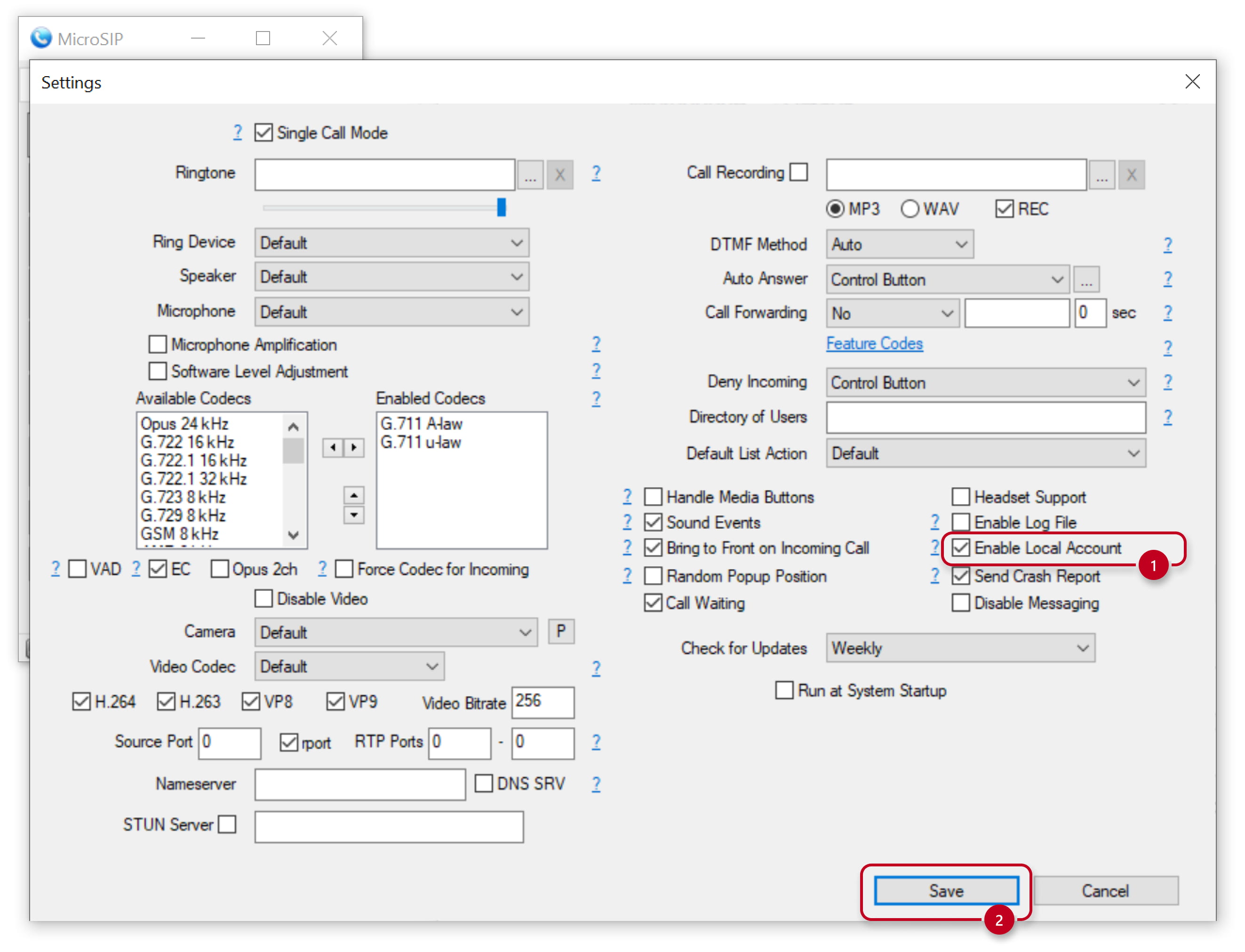Image resolution: width=1245 pixels, height=952 pixels.
Task: Open help for Video Codec
Action: (596, 669)
